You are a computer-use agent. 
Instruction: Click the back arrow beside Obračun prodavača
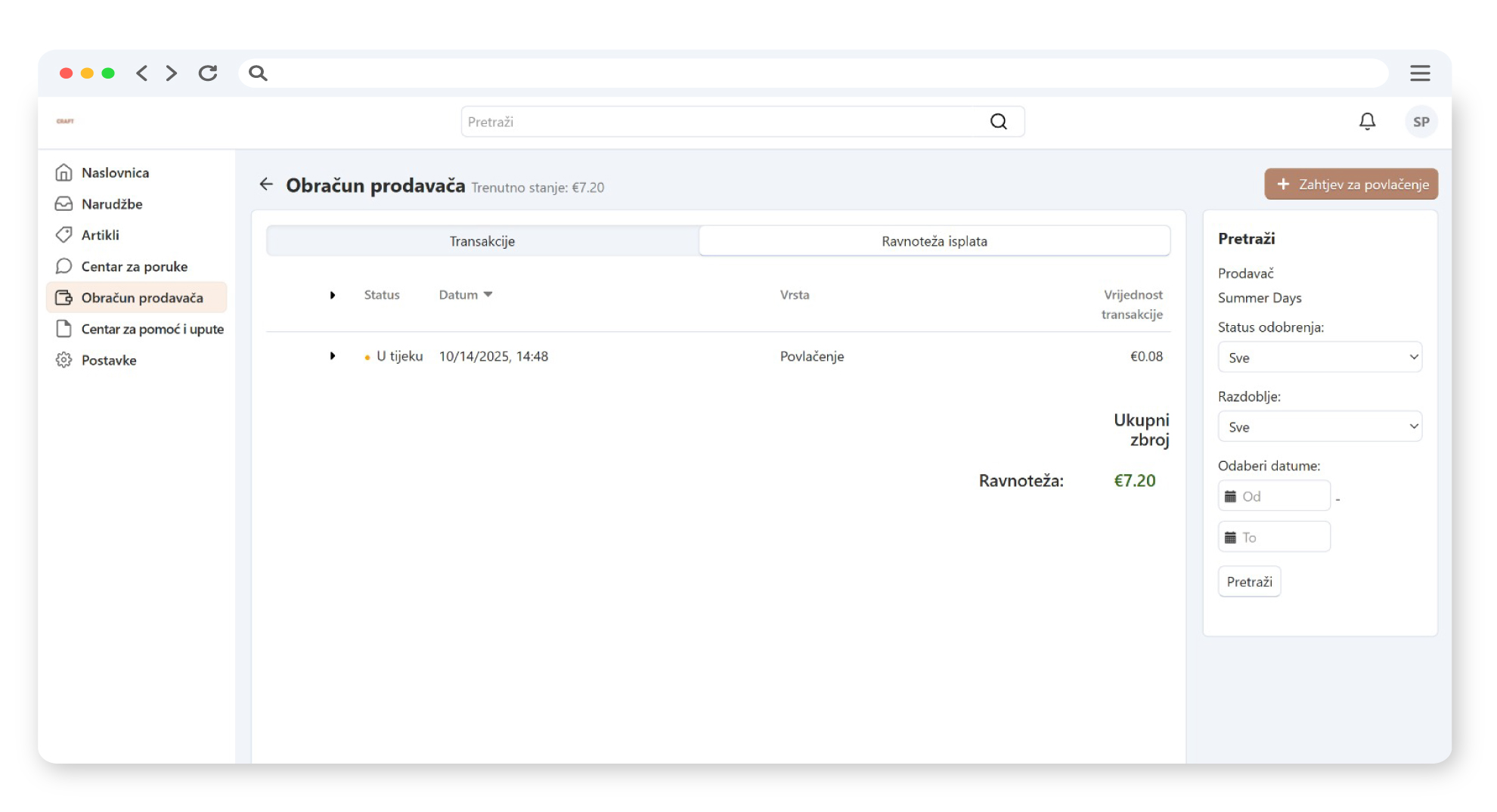click(266, 184)
